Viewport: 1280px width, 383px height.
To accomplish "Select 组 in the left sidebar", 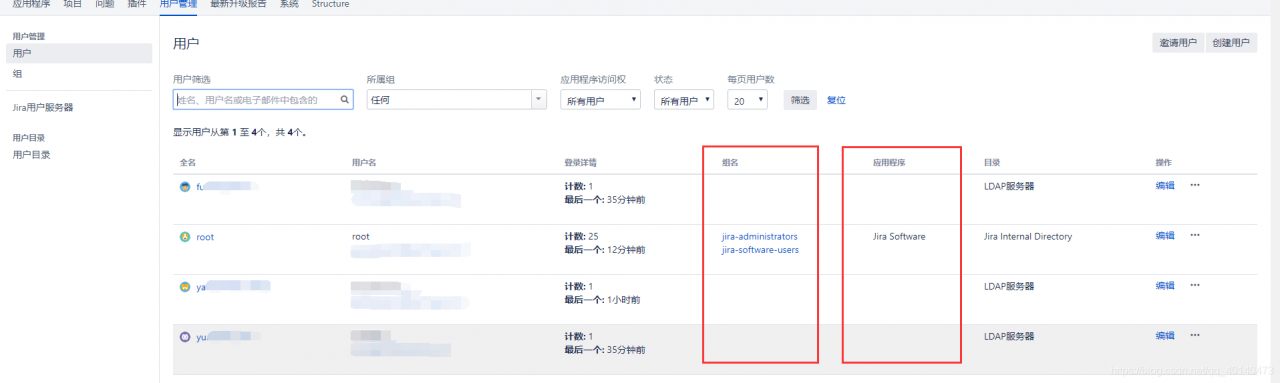I will point(17,74).
